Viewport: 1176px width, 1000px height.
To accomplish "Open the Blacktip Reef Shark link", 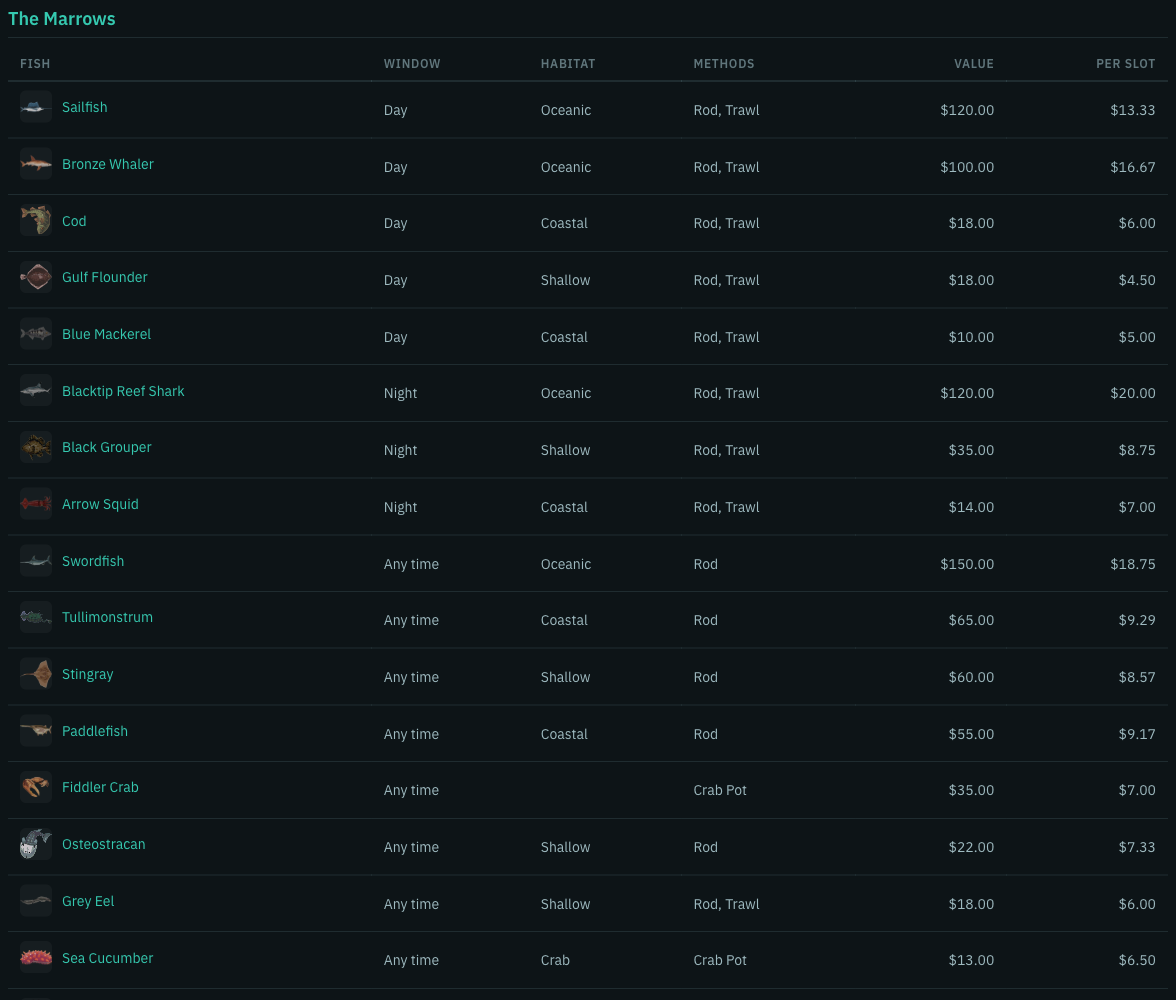I will 123,391.
